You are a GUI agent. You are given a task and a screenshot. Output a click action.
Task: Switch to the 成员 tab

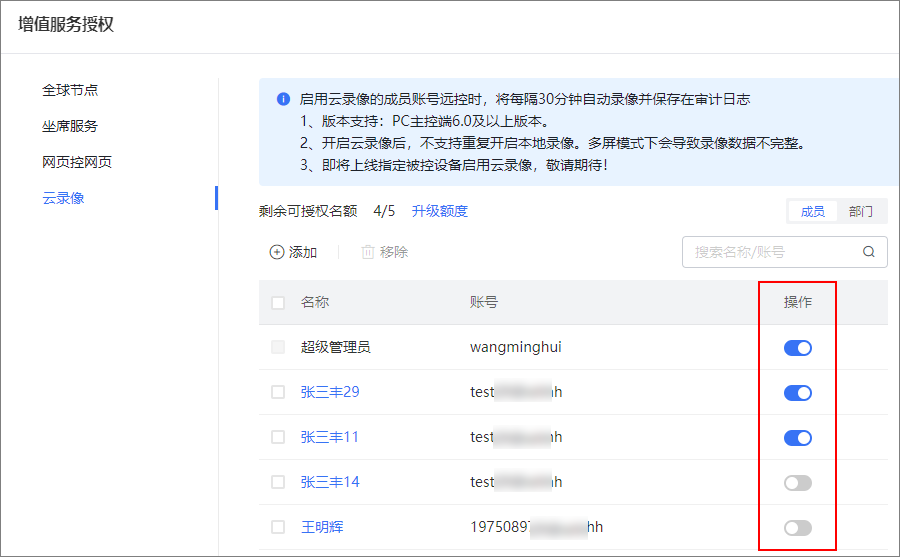pyautogui.click(x=813, y=211)
